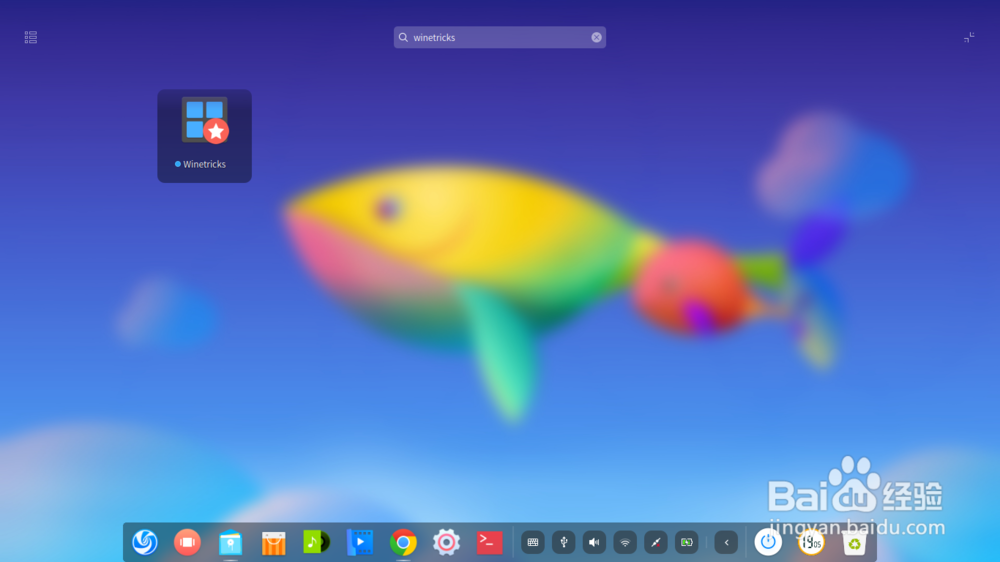Launch the Terminal from dock
Screen dimensions: 1000x562
coord(489,542)
